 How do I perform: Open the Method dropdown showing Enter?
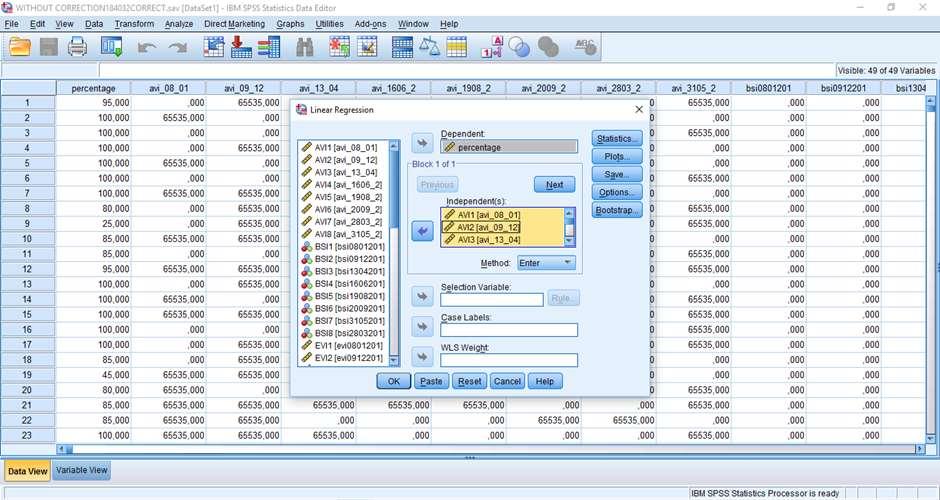[546, 263]
